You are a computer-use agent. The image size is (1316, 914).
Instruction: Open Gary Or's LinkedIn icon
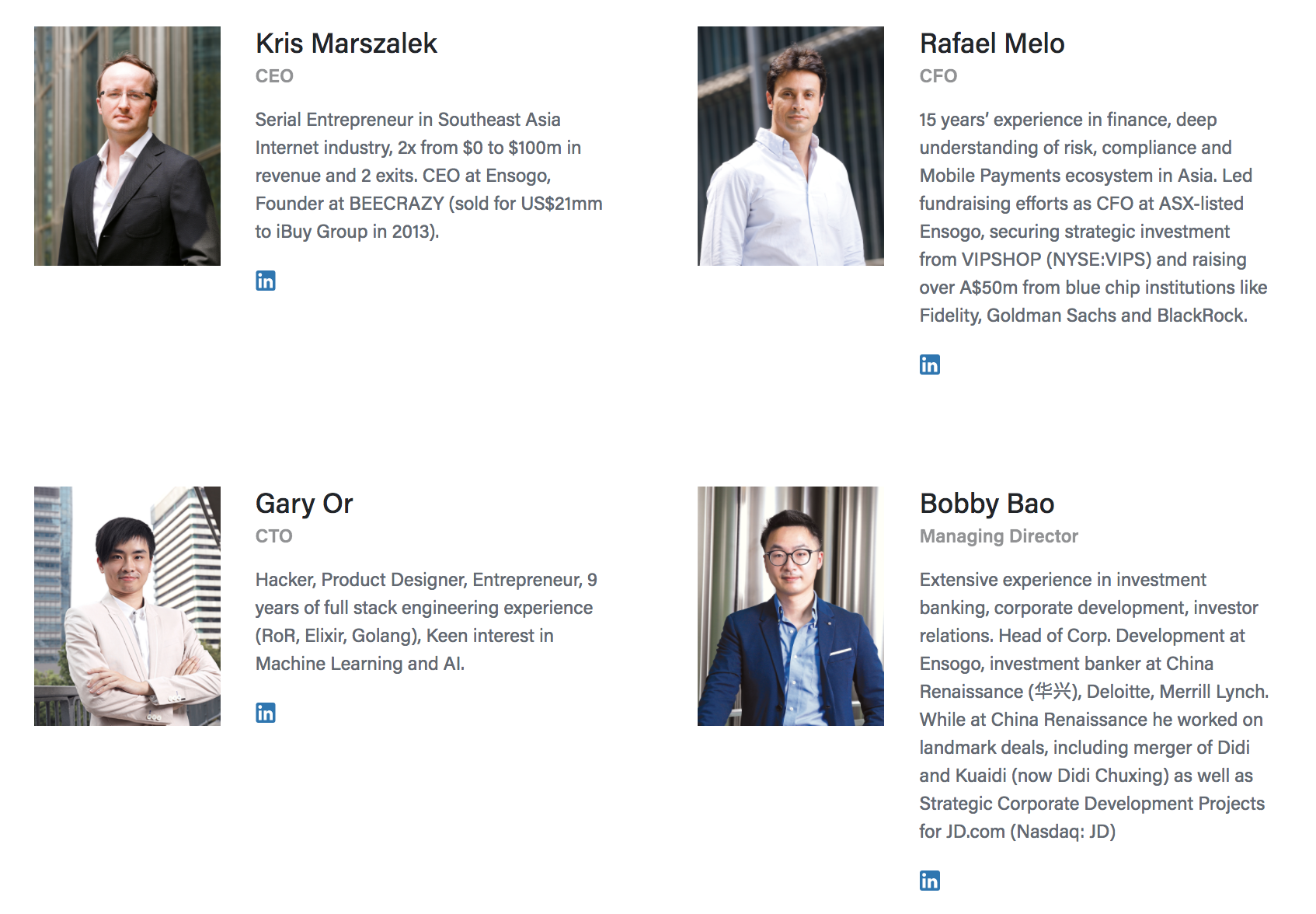266,713
